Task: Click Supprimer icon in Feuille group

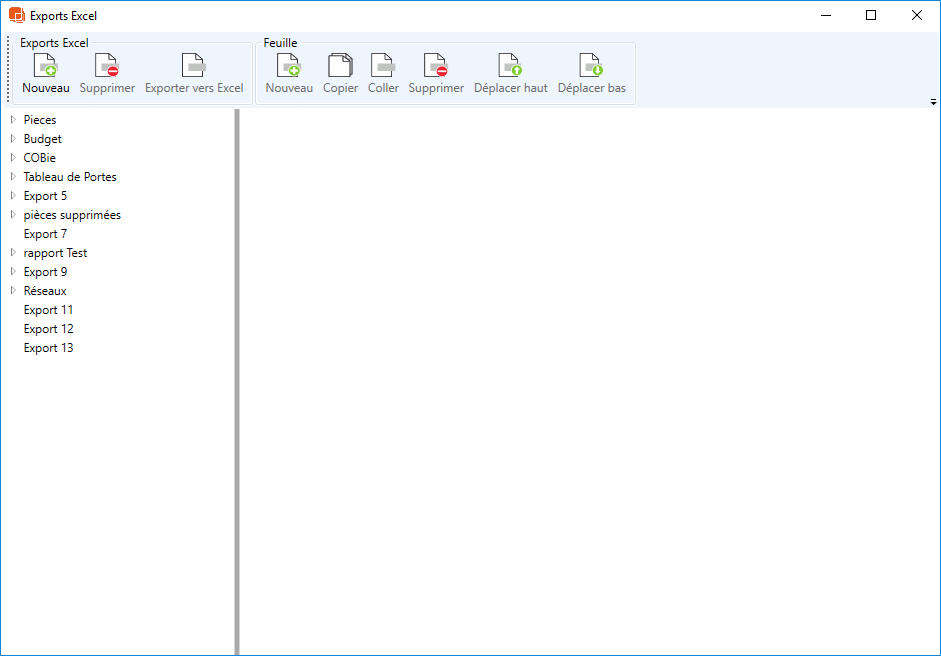Action: click(x=436, y=66)
